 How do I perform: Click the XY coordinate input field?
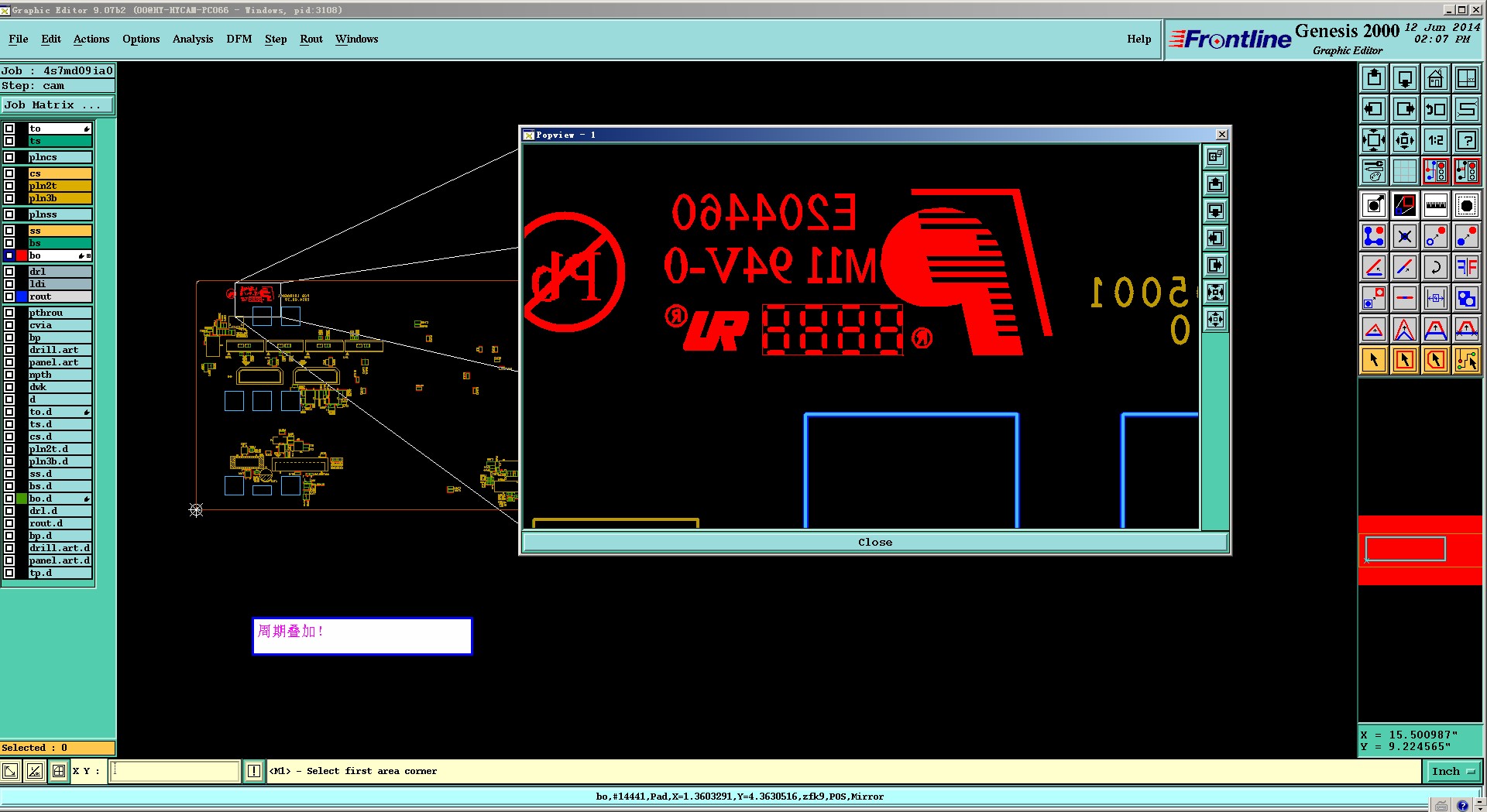(175, 771)
